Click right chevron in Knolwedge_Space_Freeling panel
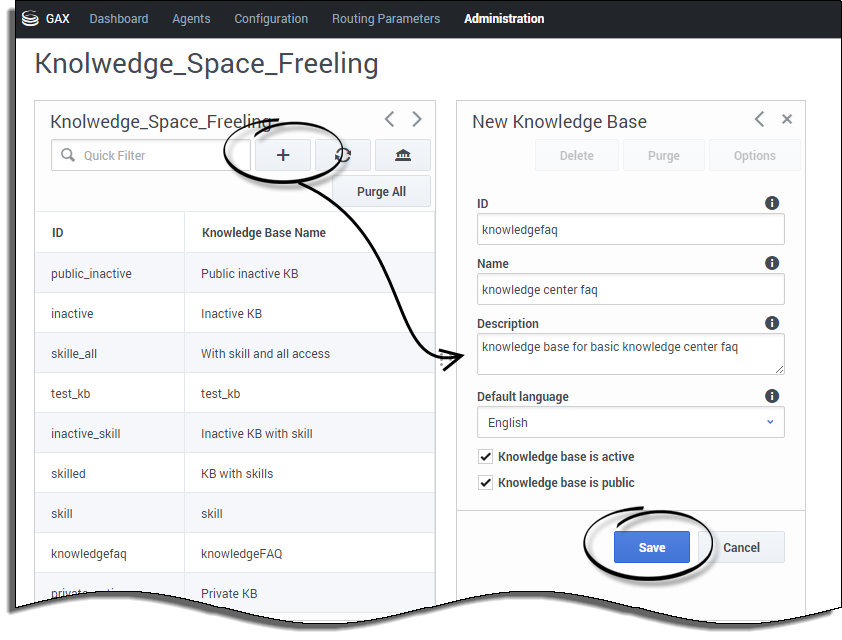This screenshot has height=640, width=842. pyautogui.click(x=417, y=119)
